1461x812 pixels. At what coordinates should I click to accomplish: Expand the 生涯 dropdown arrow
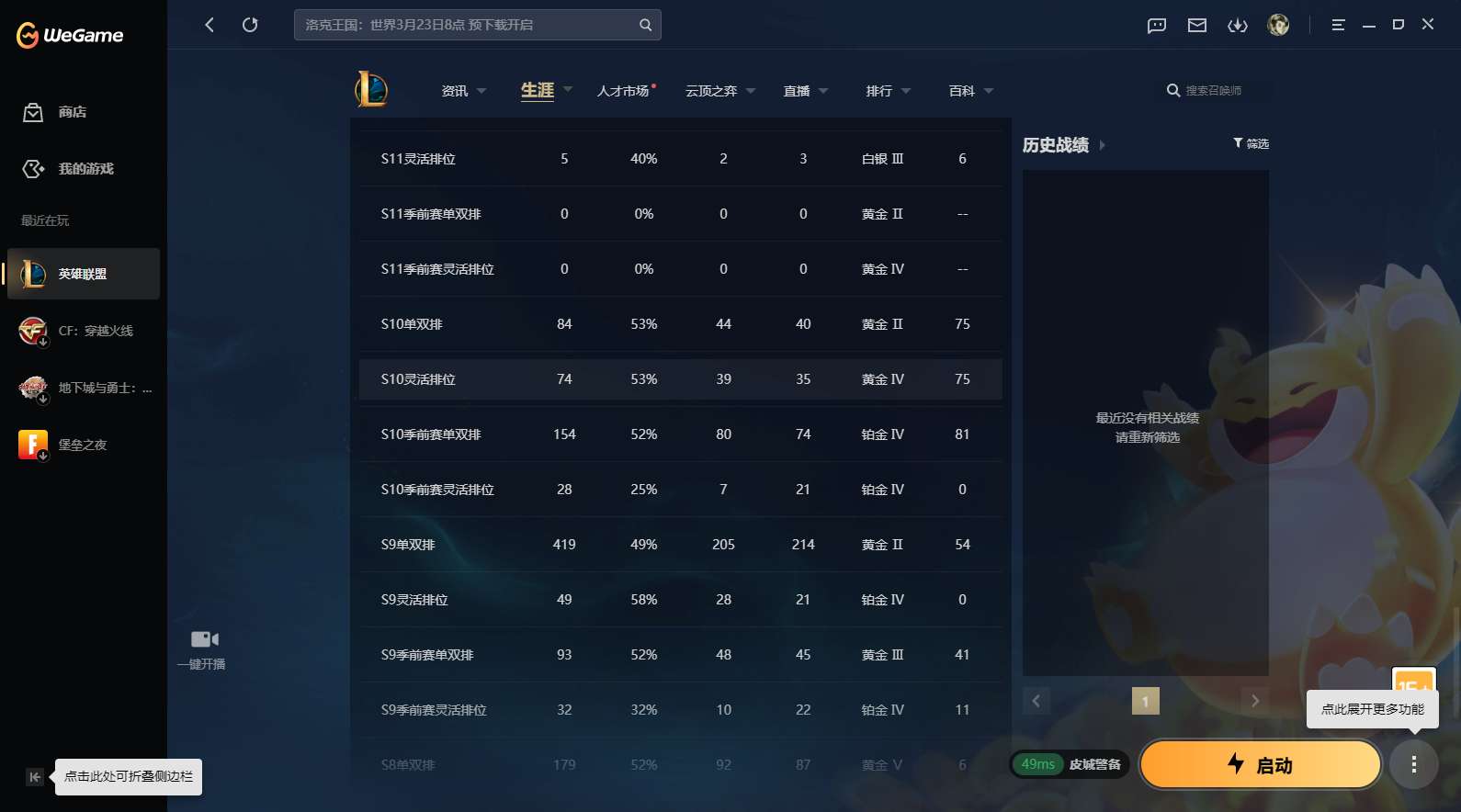[568, 89]
